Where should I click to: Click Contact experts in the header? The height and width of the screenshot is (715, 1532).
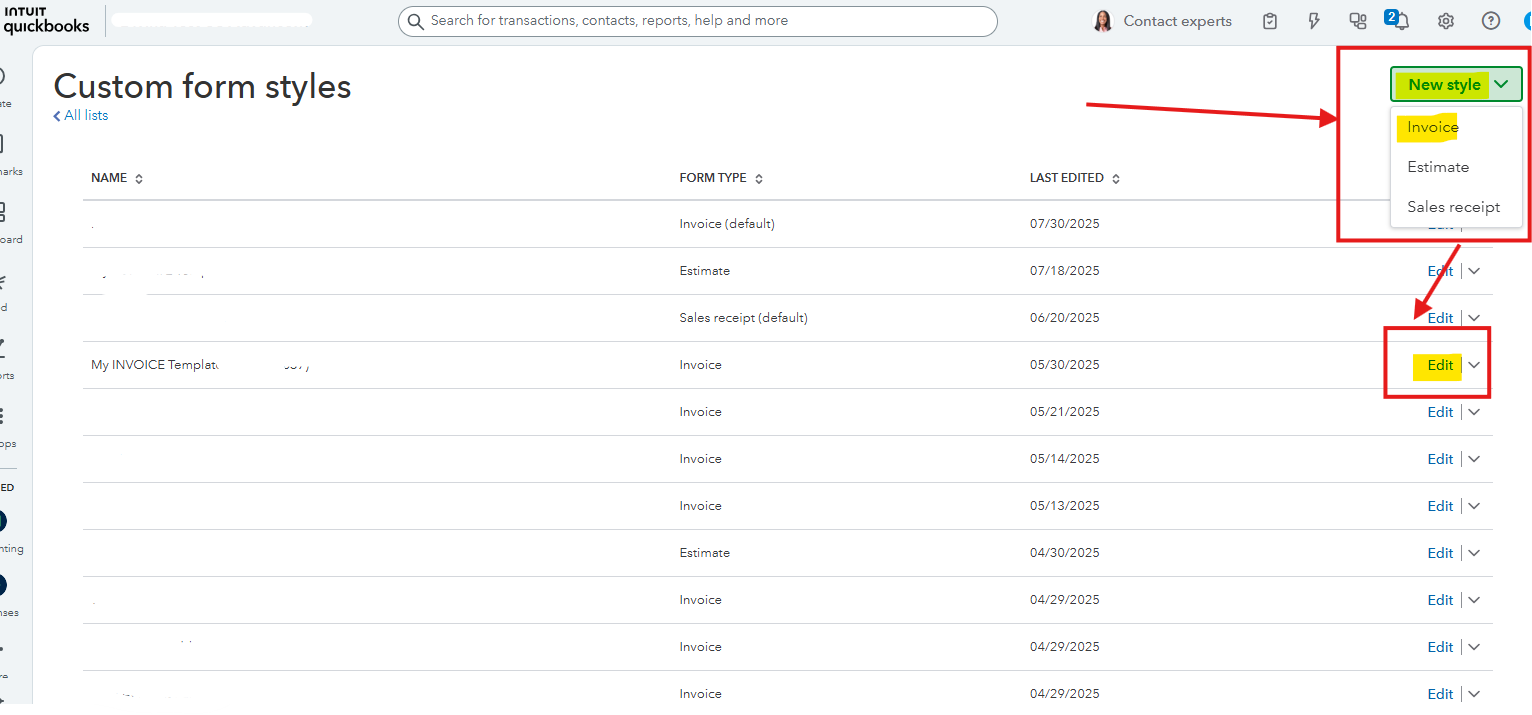point(1177,21)
